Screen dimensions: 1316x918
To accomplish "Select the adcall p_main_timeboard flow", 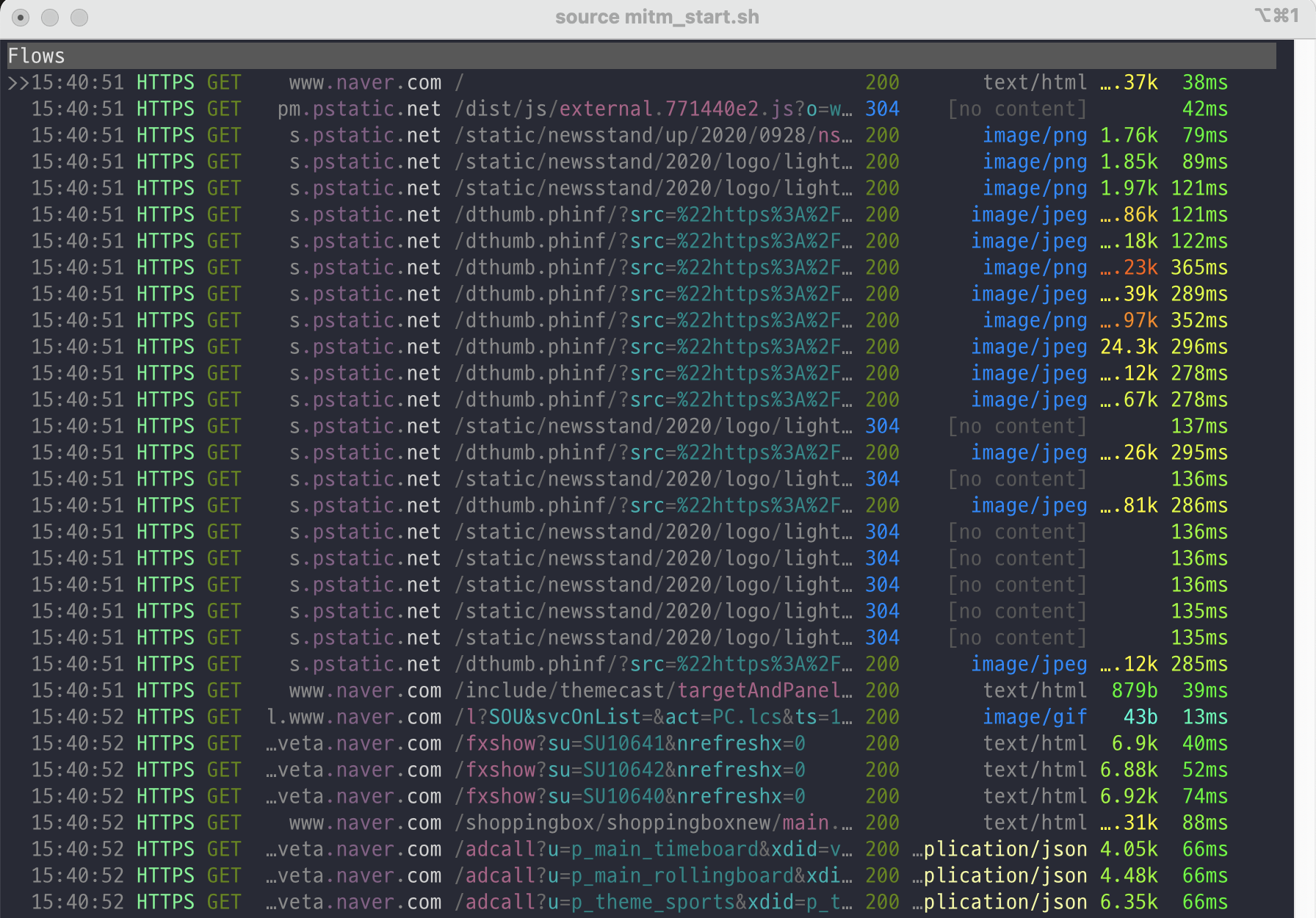I will coord(641,849).
